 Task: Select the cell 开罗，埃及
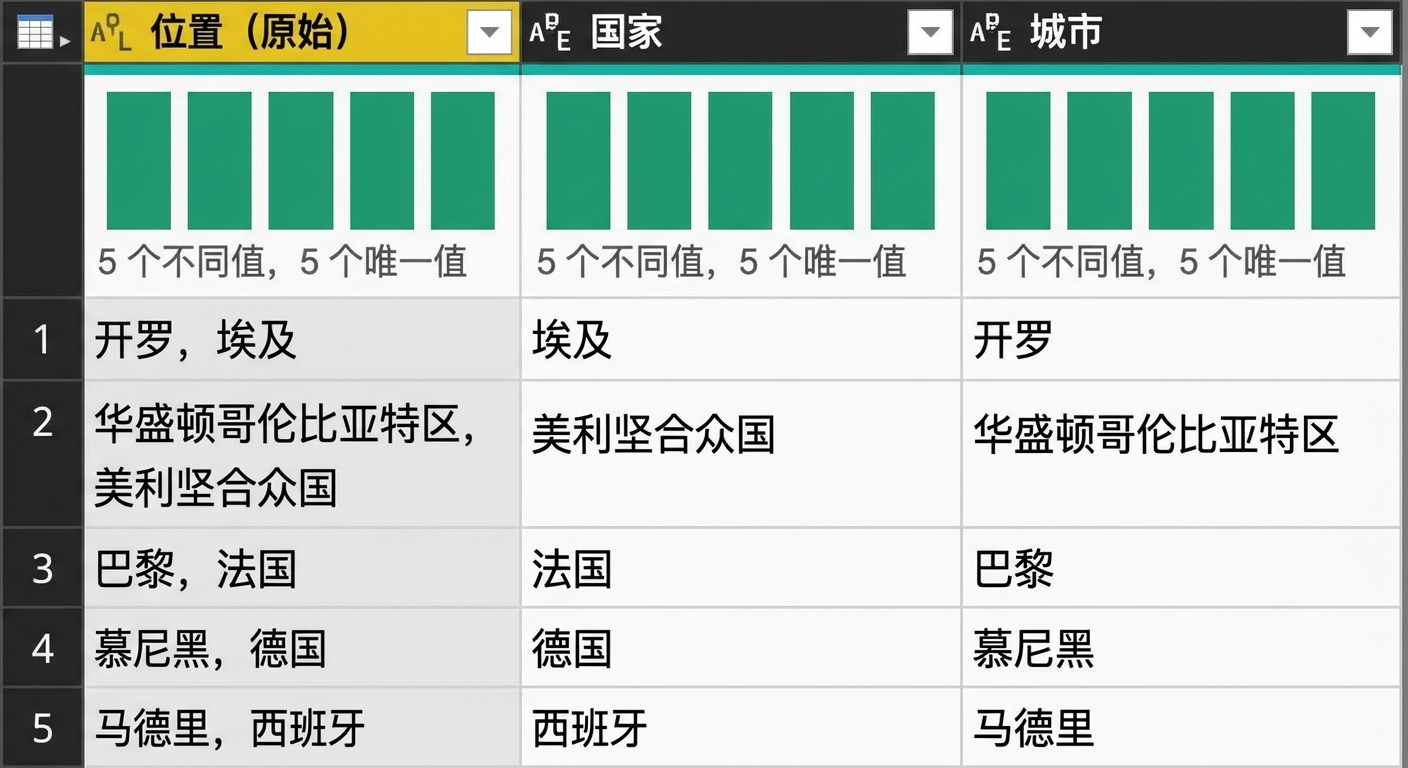[x=302, y=340]
